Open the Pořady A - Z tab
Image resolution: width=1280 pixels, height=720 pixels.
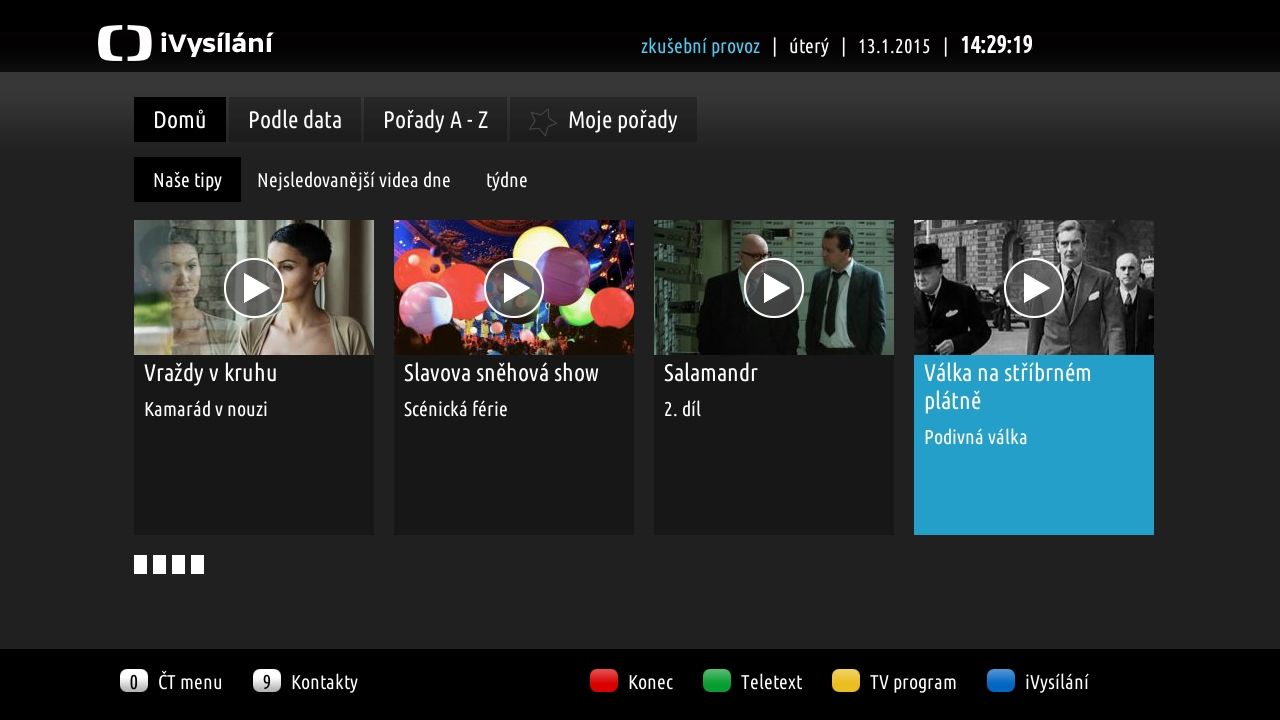(435, 120)
